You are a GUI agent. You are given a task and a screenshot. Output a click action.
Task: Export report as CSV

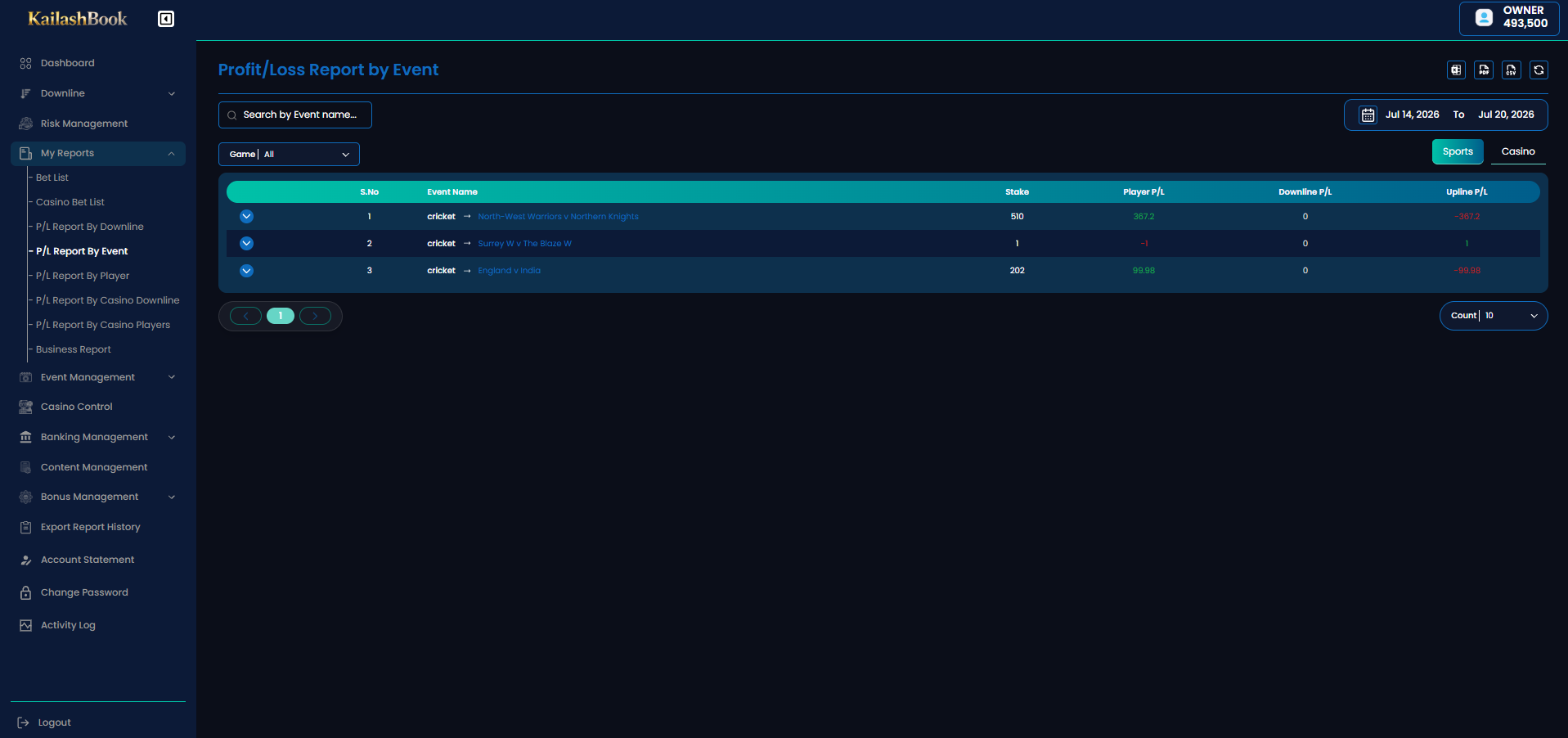1512,70
